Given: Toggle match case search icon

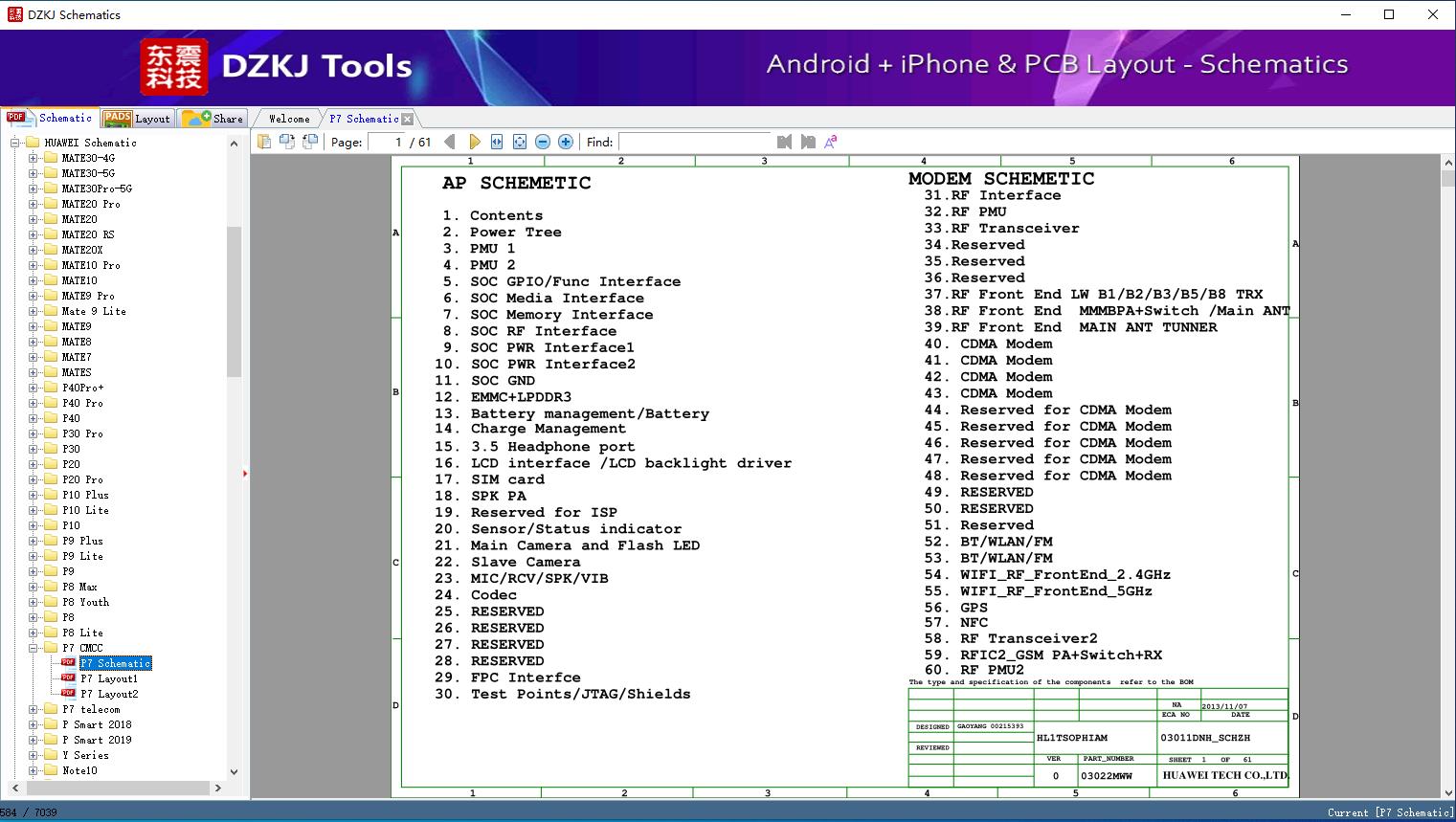Looking at the screenshot, I should tap(830, 142).
